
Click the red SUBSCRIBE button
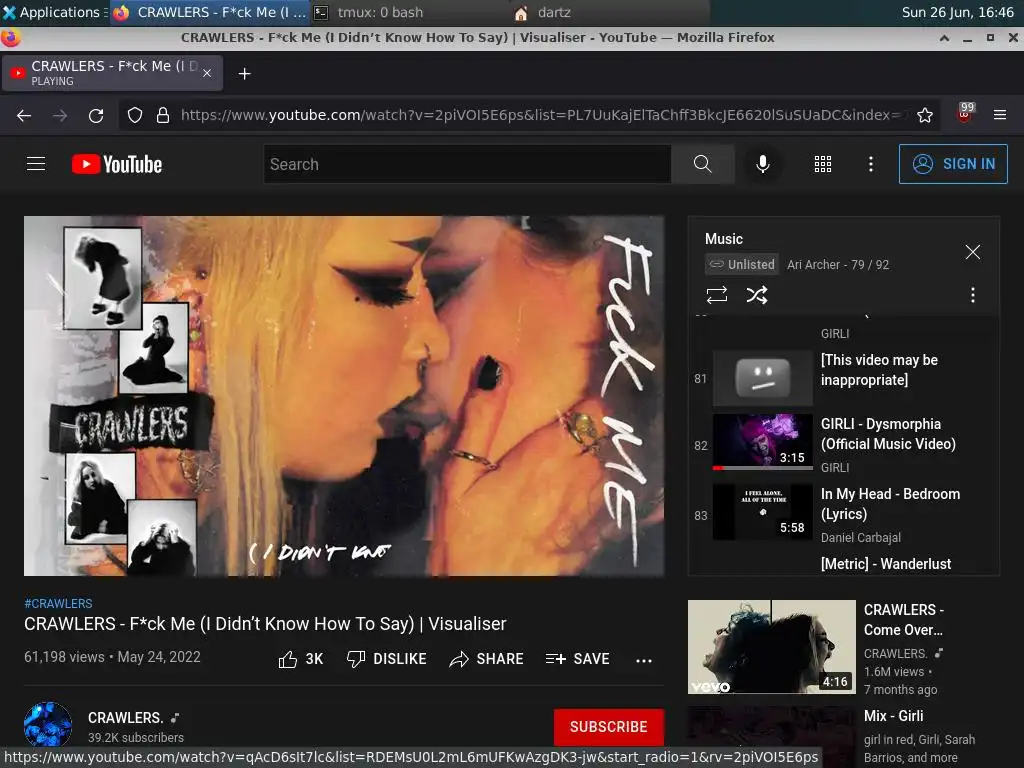tap(609, 727)
